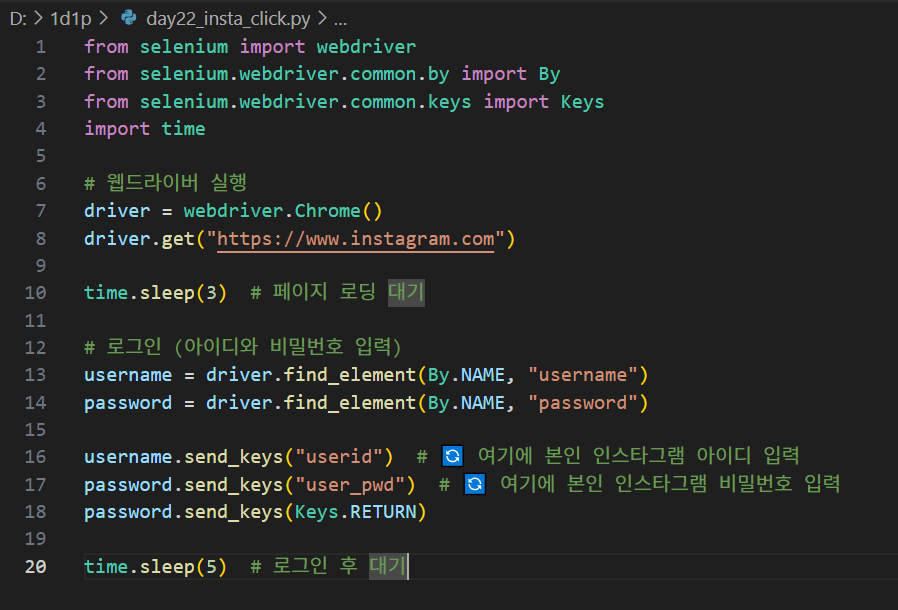Click 'get' in driver.get call
The image size is (898, 610).
178,238
